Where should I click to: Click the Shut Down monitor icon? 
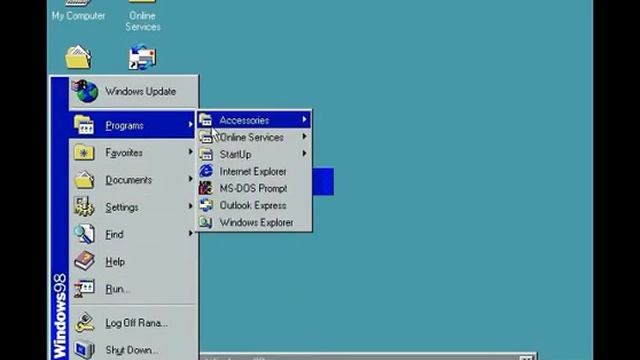click(x=84, y=350)
